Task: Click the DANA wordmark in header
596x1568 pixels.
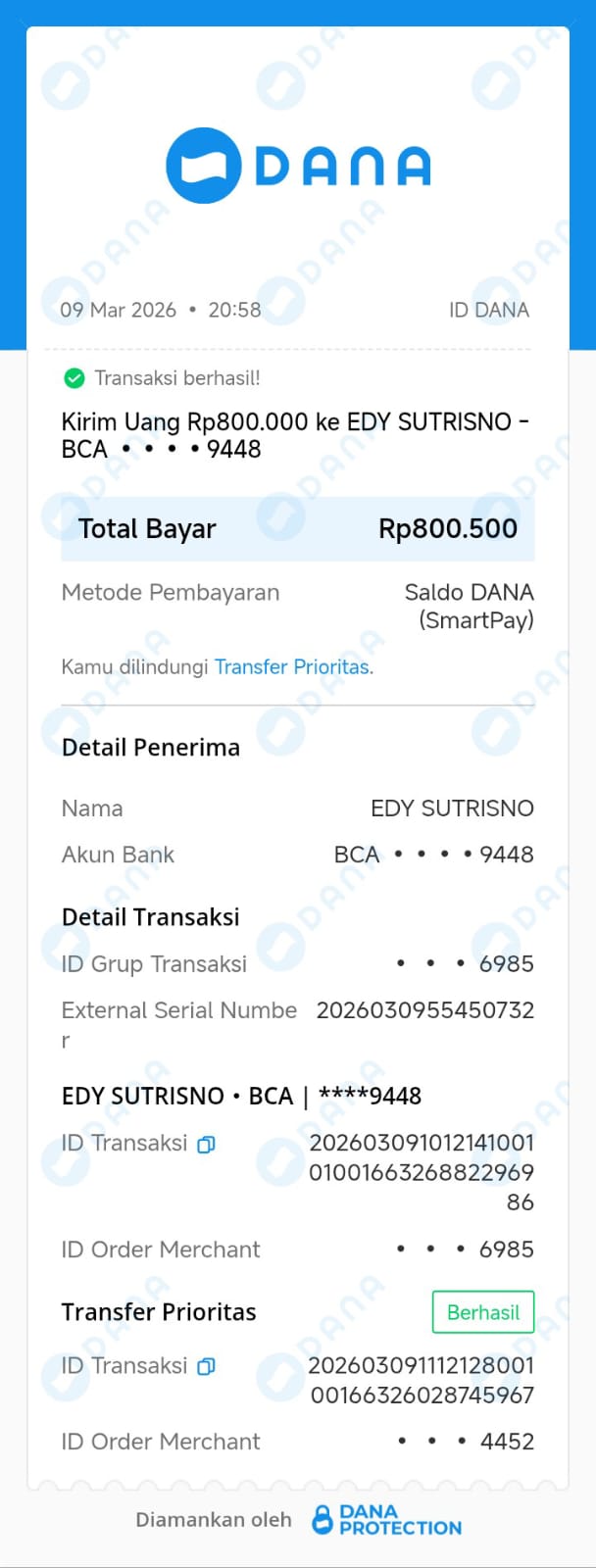Action: point(343,167)
